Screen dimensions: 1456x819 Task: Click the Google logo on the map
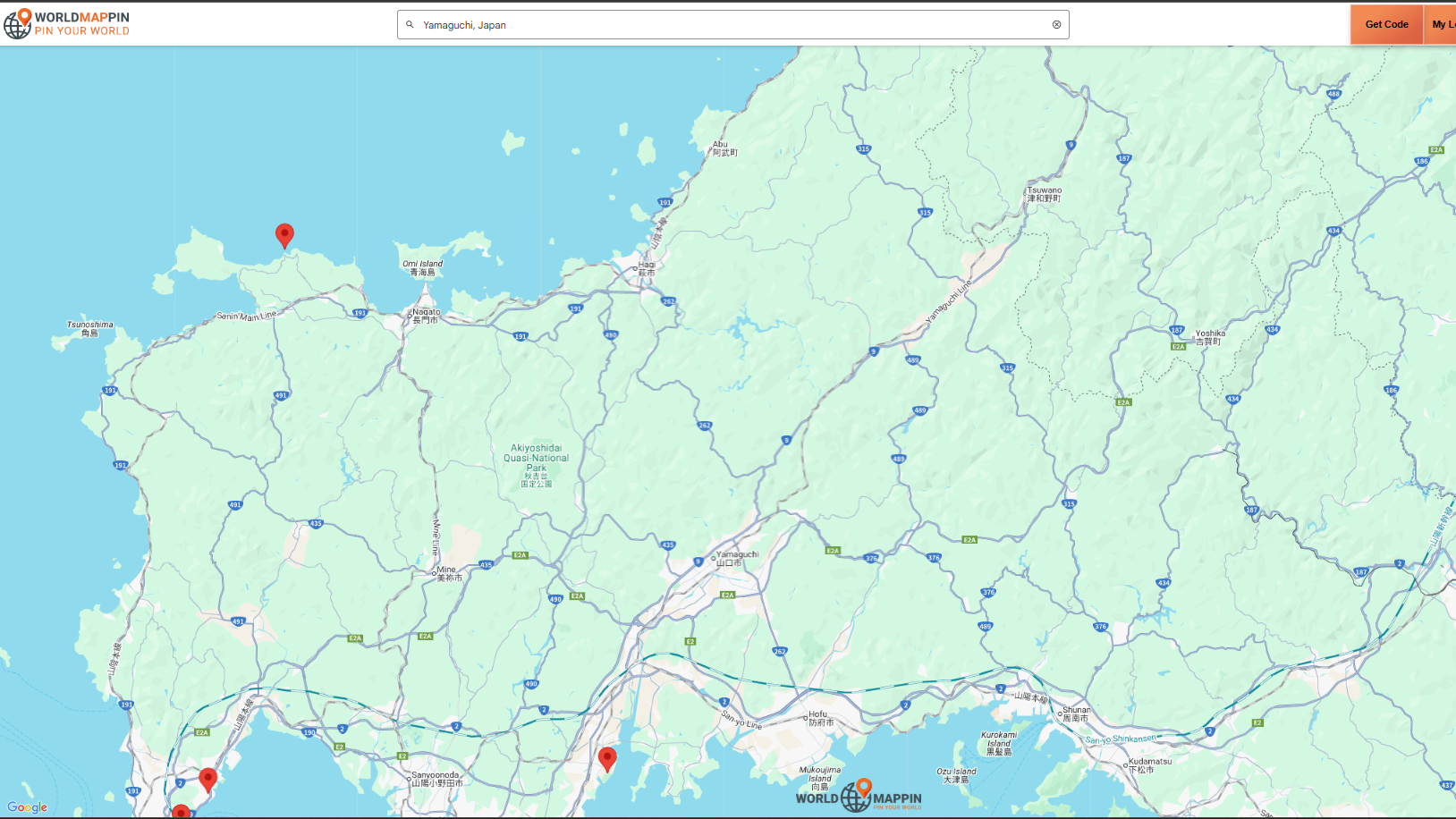coord(27,807)
